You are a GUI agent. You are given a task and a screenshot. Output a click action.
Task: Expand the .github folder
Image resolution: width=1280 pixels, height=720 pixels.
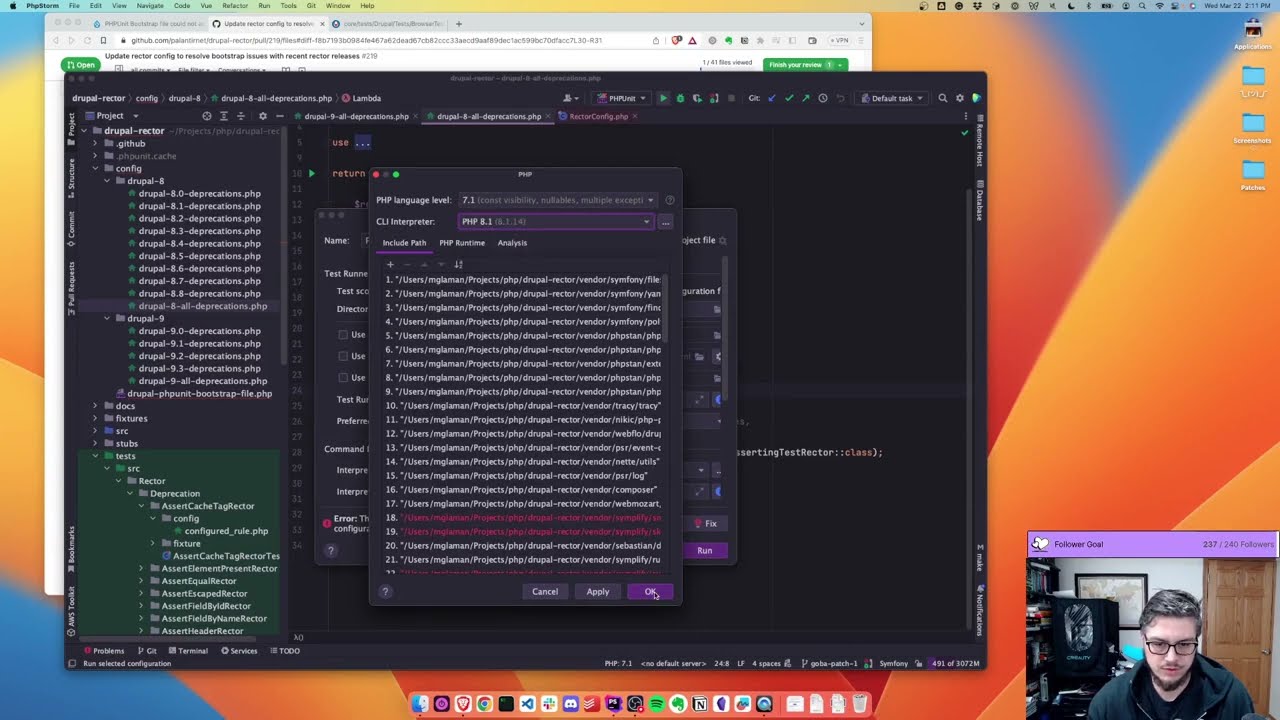[95, 143]
